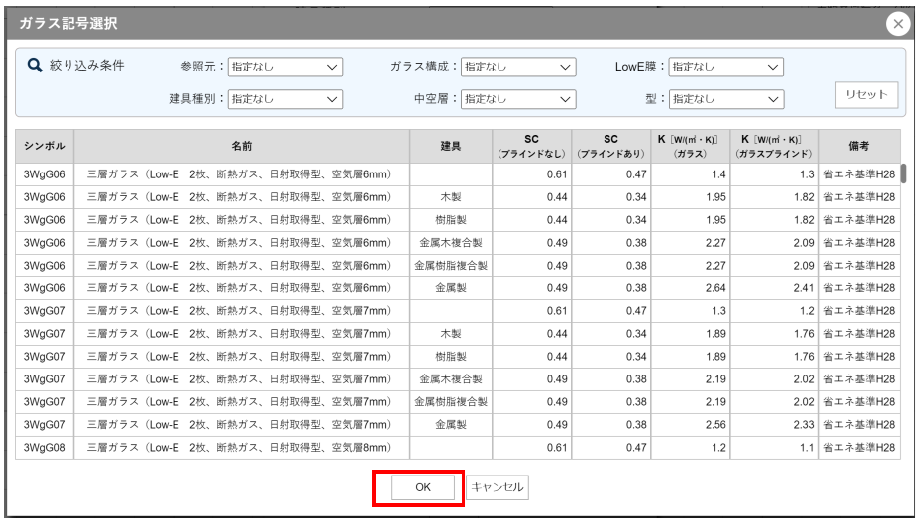
Task: Expand the ガラス構成 filter dropdown
Action: pyautogui.click(x=519, y=67)
